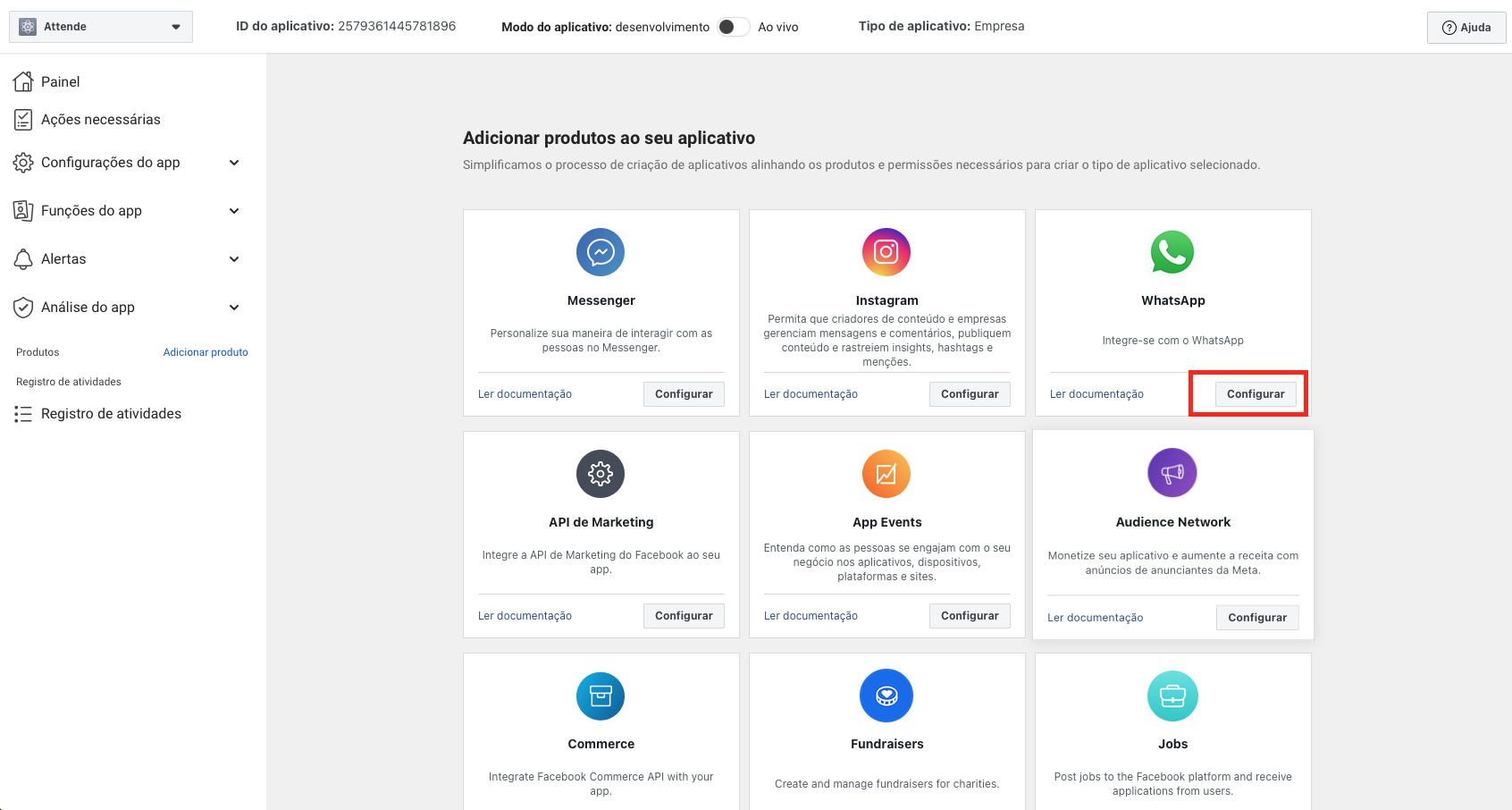Click the Produtos section label
The image size is (1512, 810).
coord(38,352)
